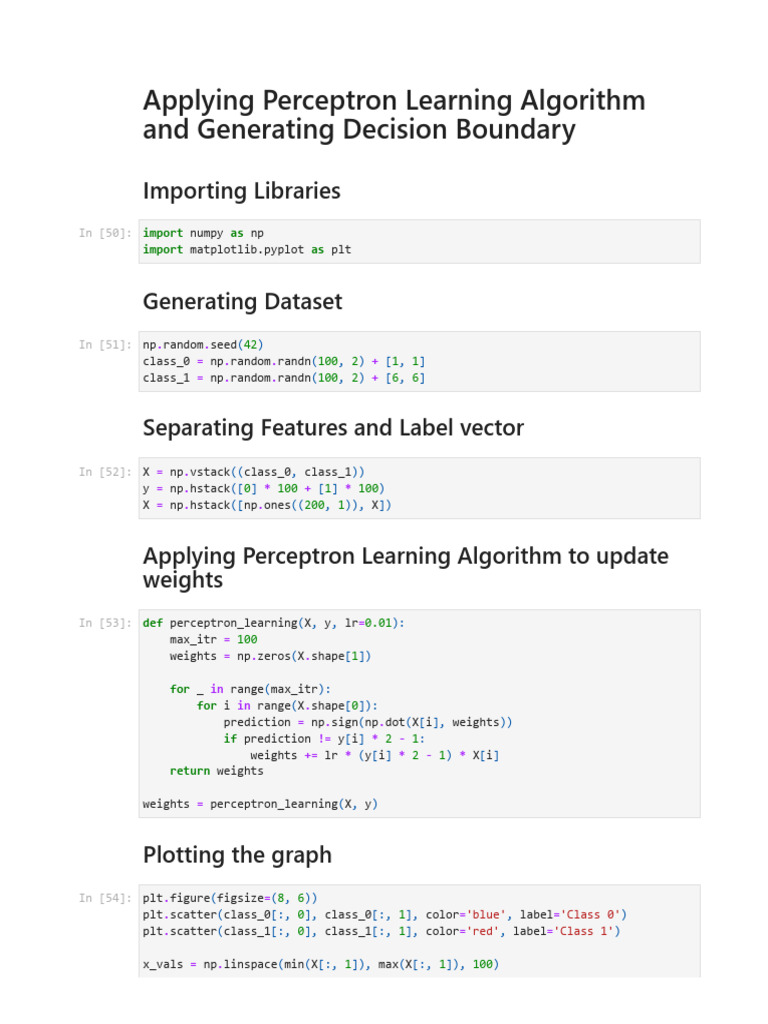Click the 'return weights' line
Viewport: 768px width, 1024px height.
(x=217, y=771)
